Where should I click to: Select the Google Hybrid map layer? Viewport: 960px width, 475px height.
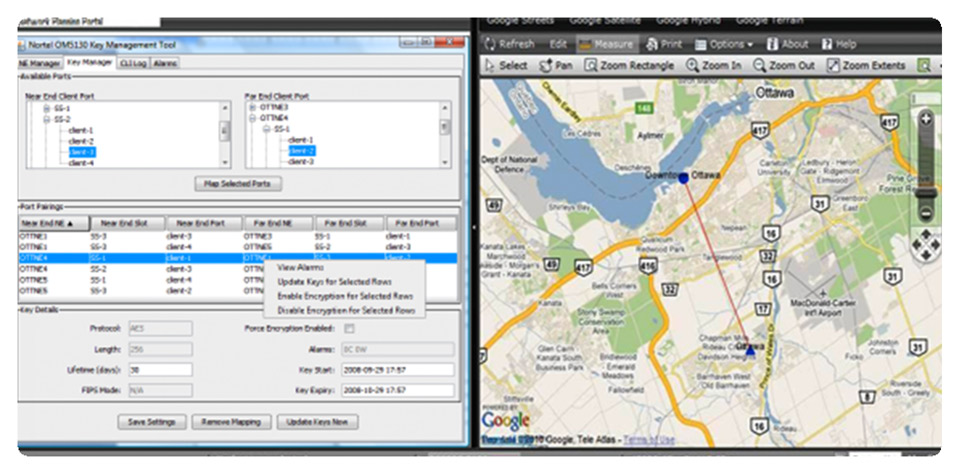coord(688,21)
